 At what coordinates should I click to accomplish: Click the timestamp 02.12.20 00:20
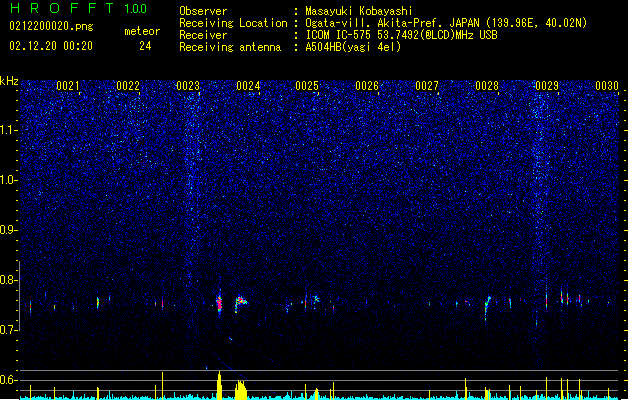[x=51, y=46]
